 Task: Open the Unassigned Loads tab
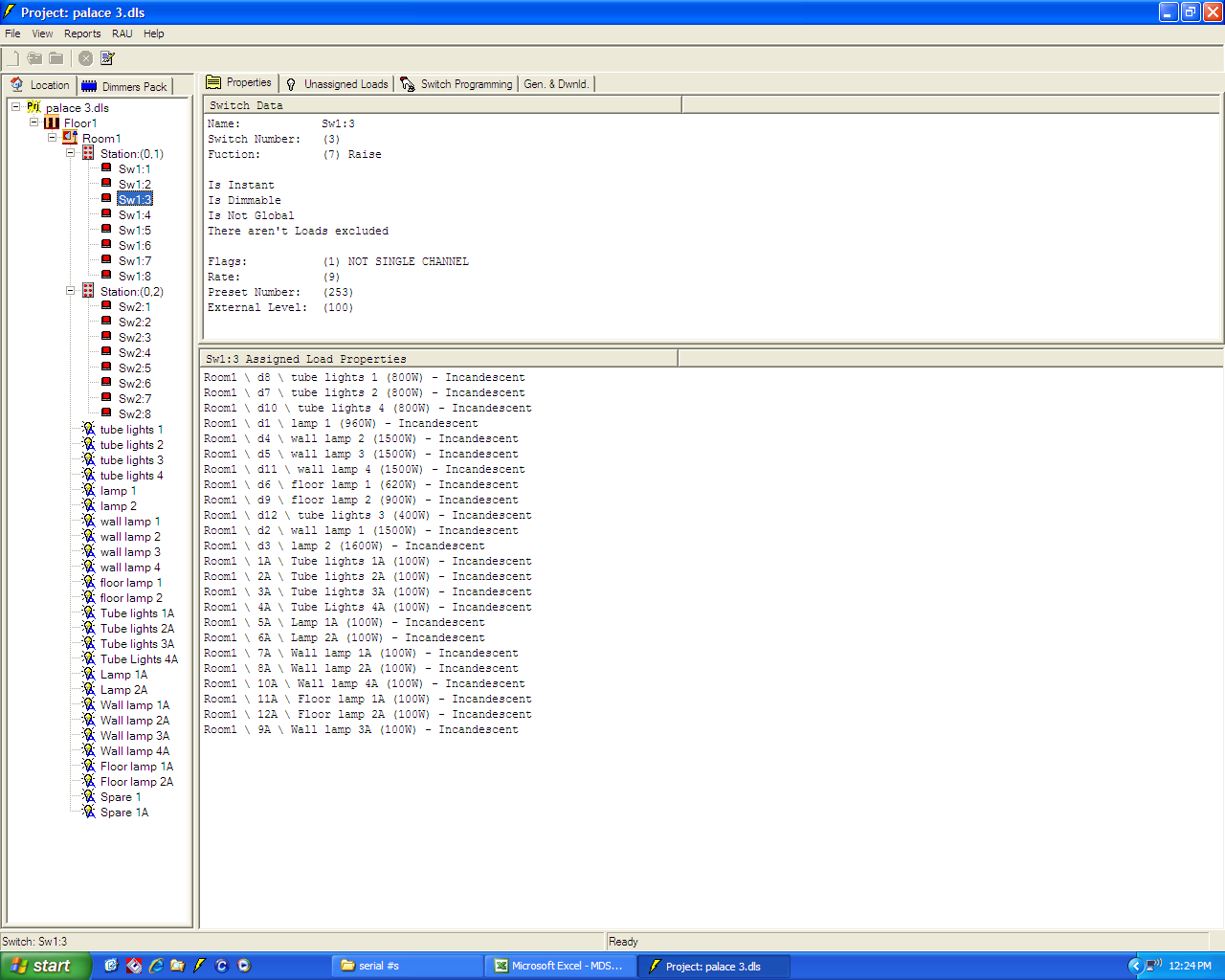[337, 84]
